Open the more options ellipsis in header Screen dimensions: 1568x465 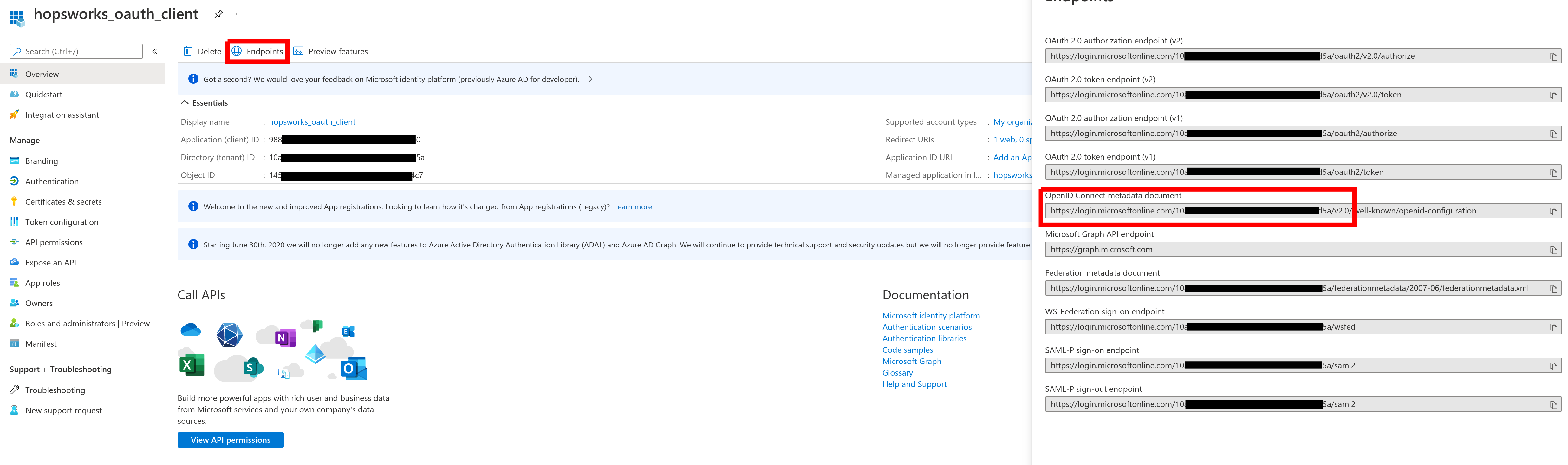[x=239, y=14]
